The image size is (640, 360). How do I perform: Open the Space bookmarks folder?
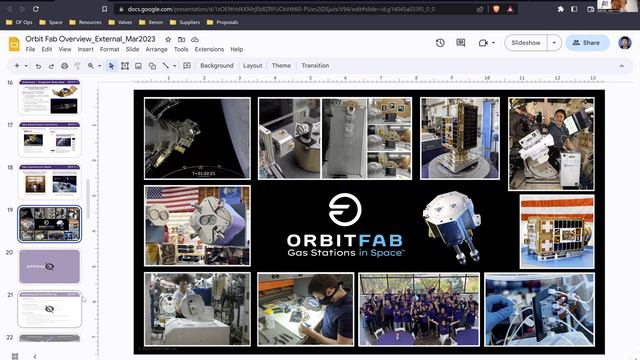[x=51, y=22]
